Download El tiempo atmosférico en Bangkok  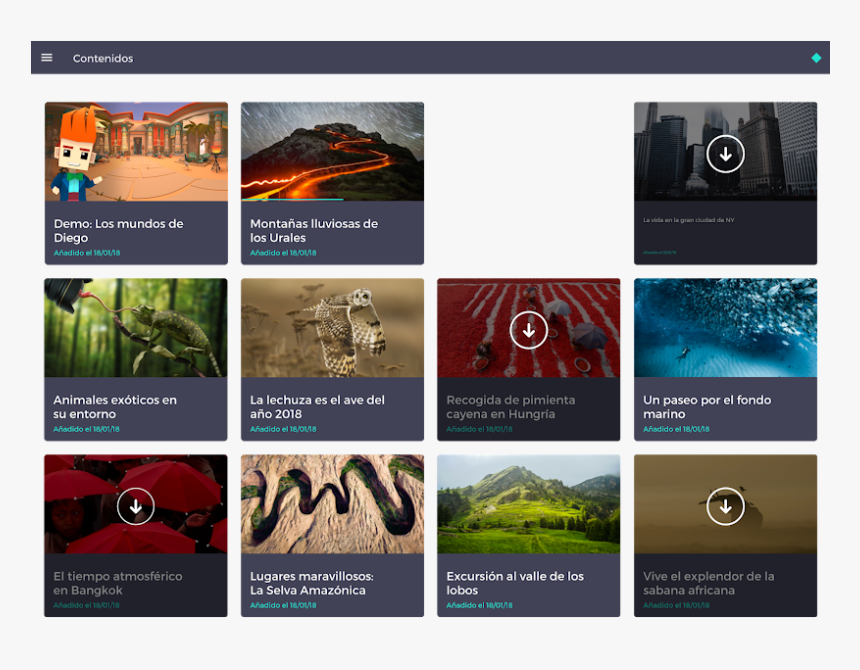[x=136, y=507]
